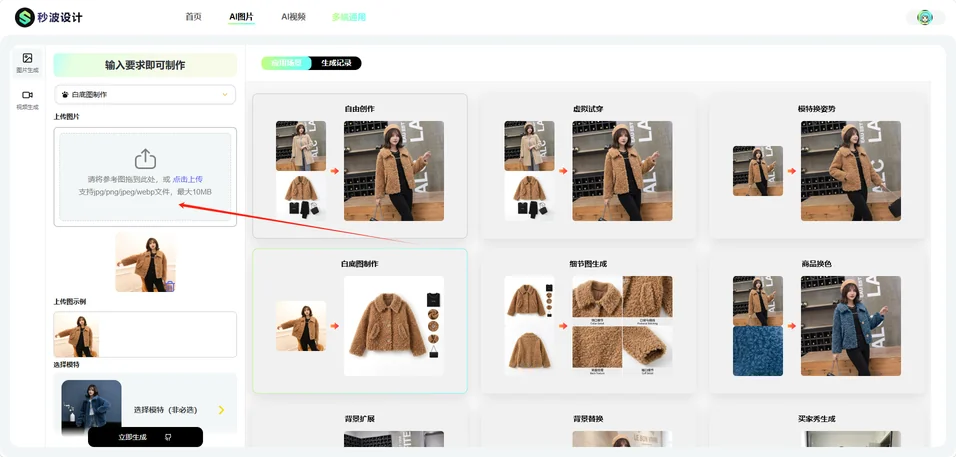Open the user avatar at top right
Image resolution: width=956 pixels, height=457 pixels.
pyautogui.click(x=926, y=17)
